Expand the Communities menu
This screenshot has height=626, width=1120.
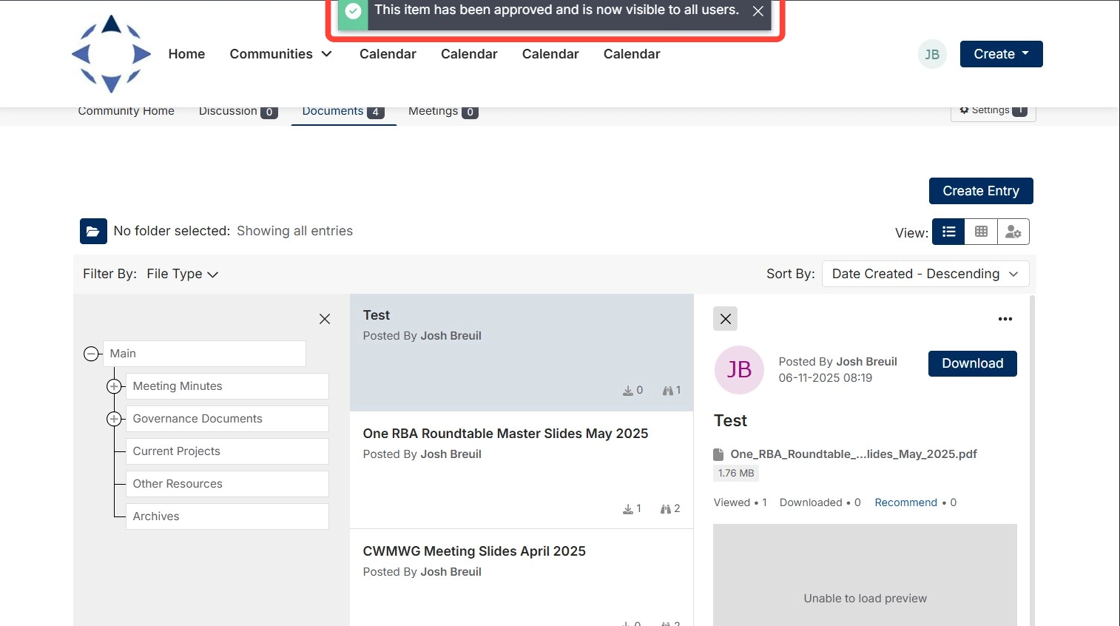point(281,54)
